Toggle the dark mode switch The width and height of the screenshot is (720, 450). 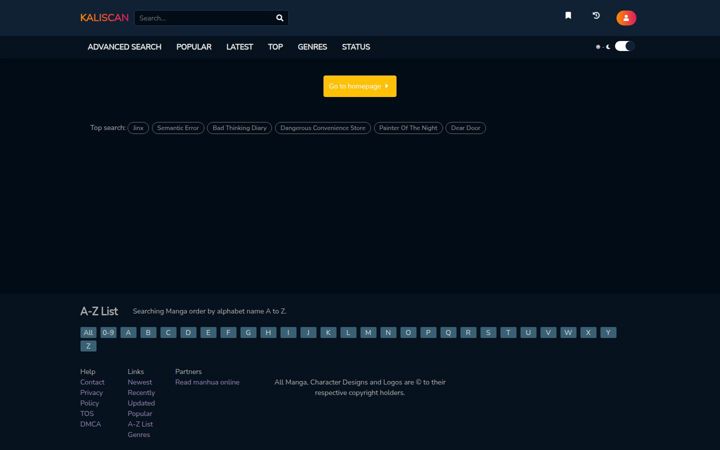click(x=624, y=46)
